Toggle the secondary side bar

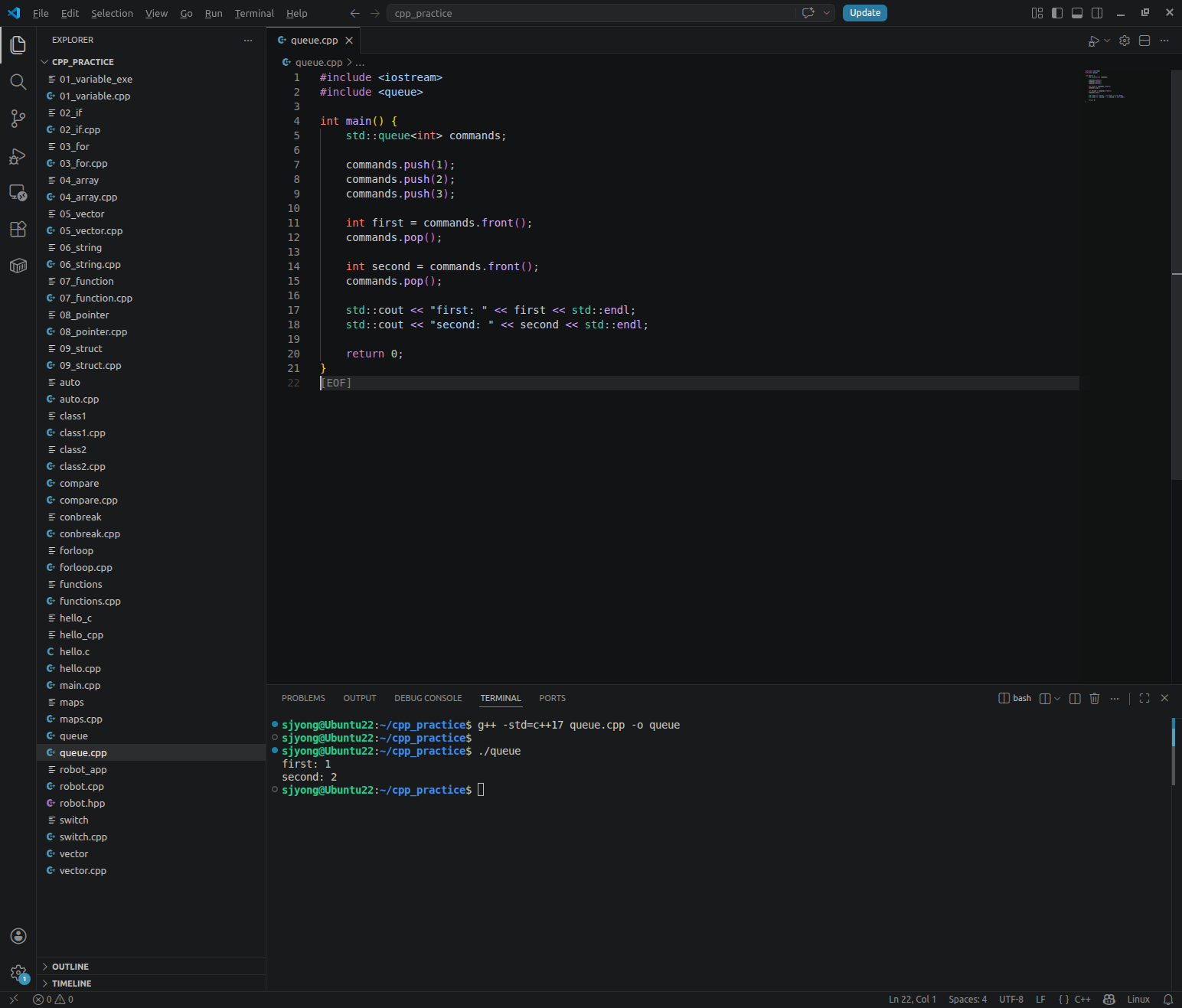1097,13
